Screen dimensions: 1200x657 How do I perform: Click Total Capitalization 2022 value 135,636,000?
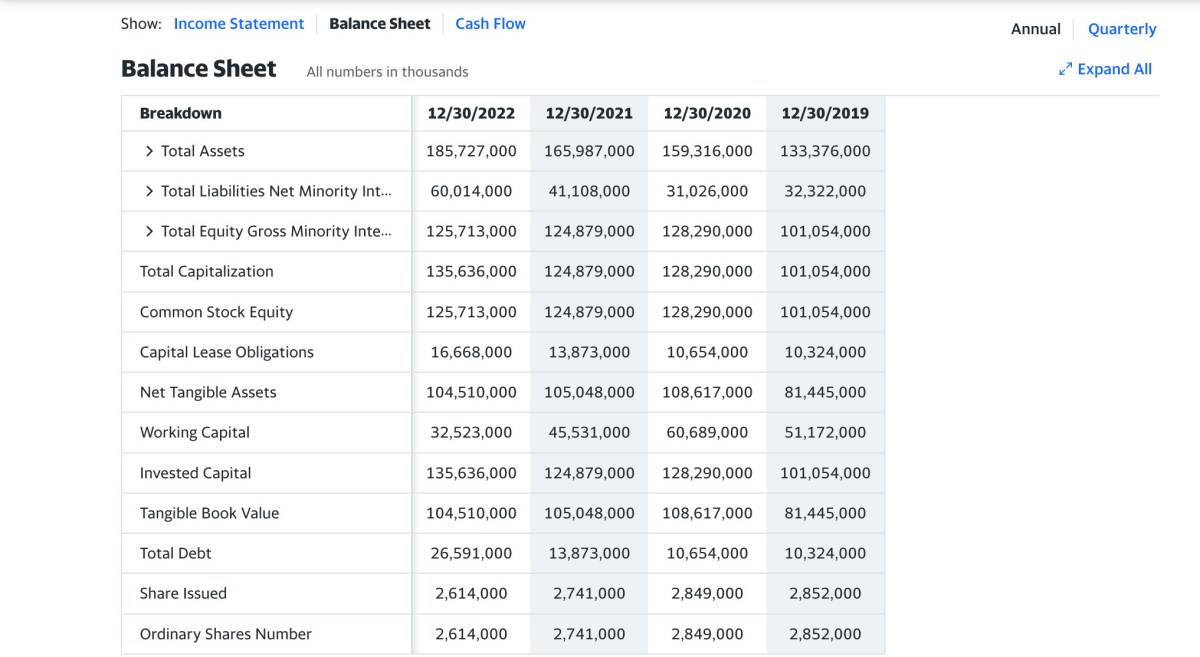(471, 271)
